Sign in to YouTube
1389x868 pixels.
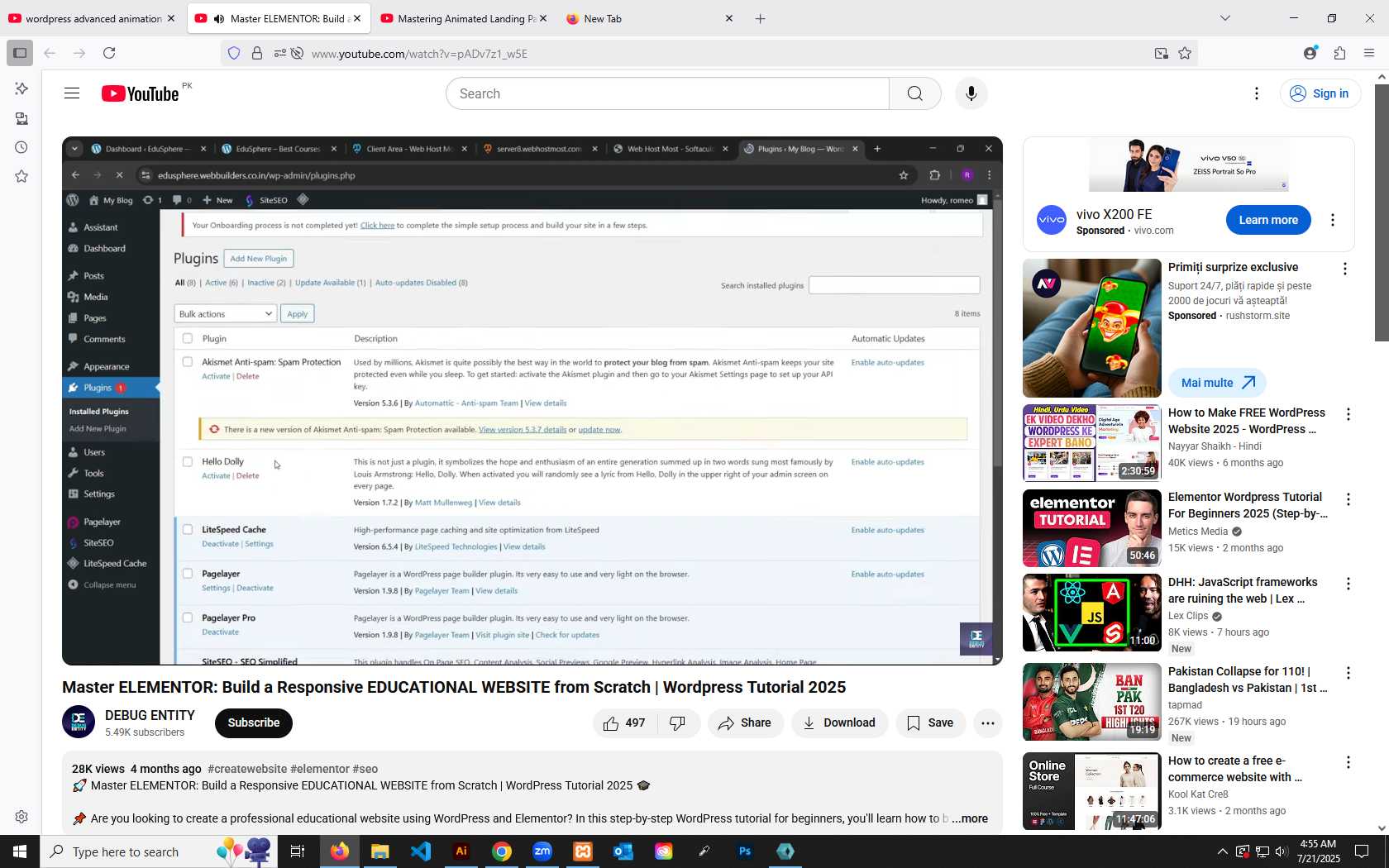tap(1320, 93)
